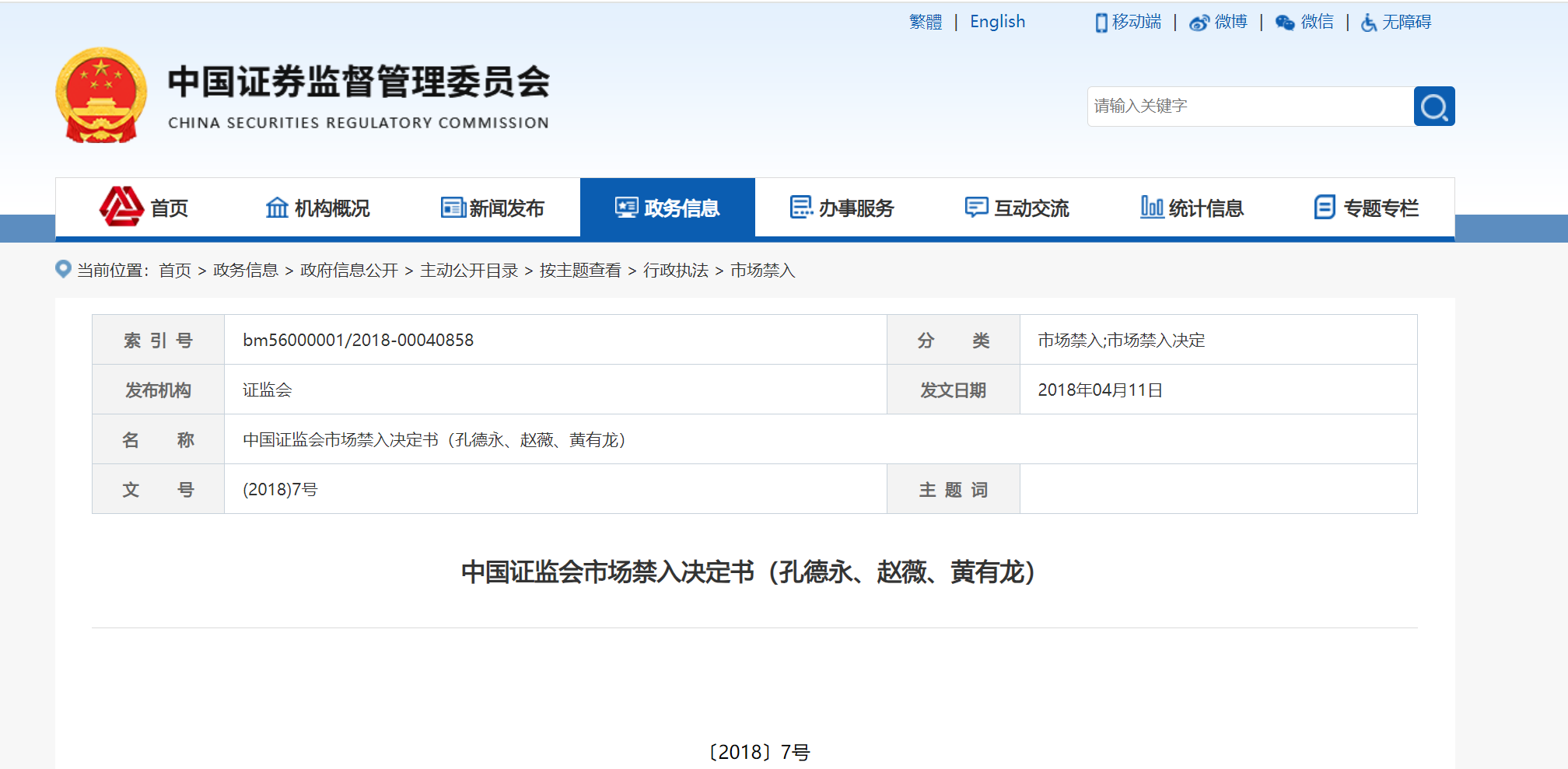Click the site title 中国证券监督管理委员会
Viewport: 1568px width, 769px height.
tap(359, 82)
